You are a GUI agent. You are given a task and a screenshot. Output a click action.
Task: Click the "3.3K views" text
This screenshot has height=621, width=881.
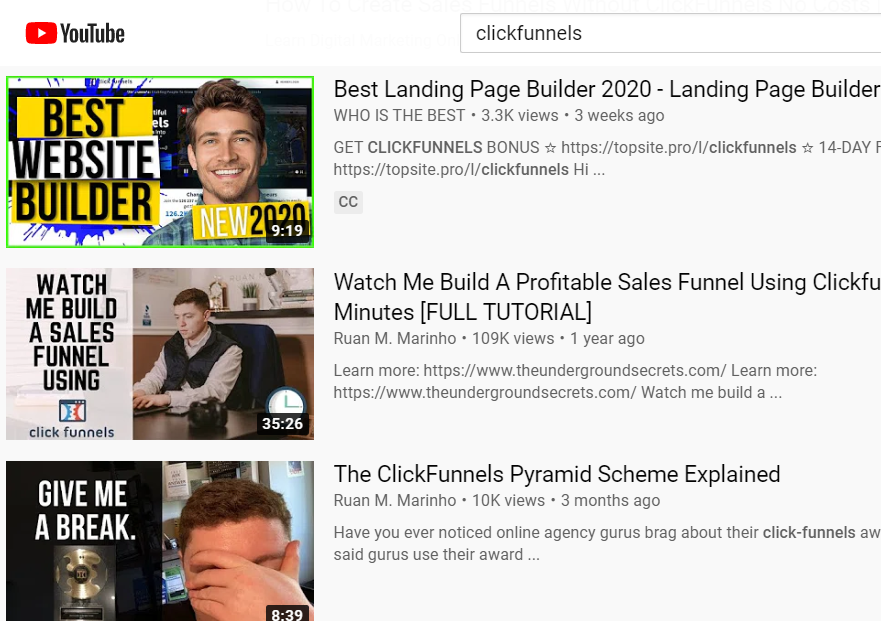click(520, 116)
